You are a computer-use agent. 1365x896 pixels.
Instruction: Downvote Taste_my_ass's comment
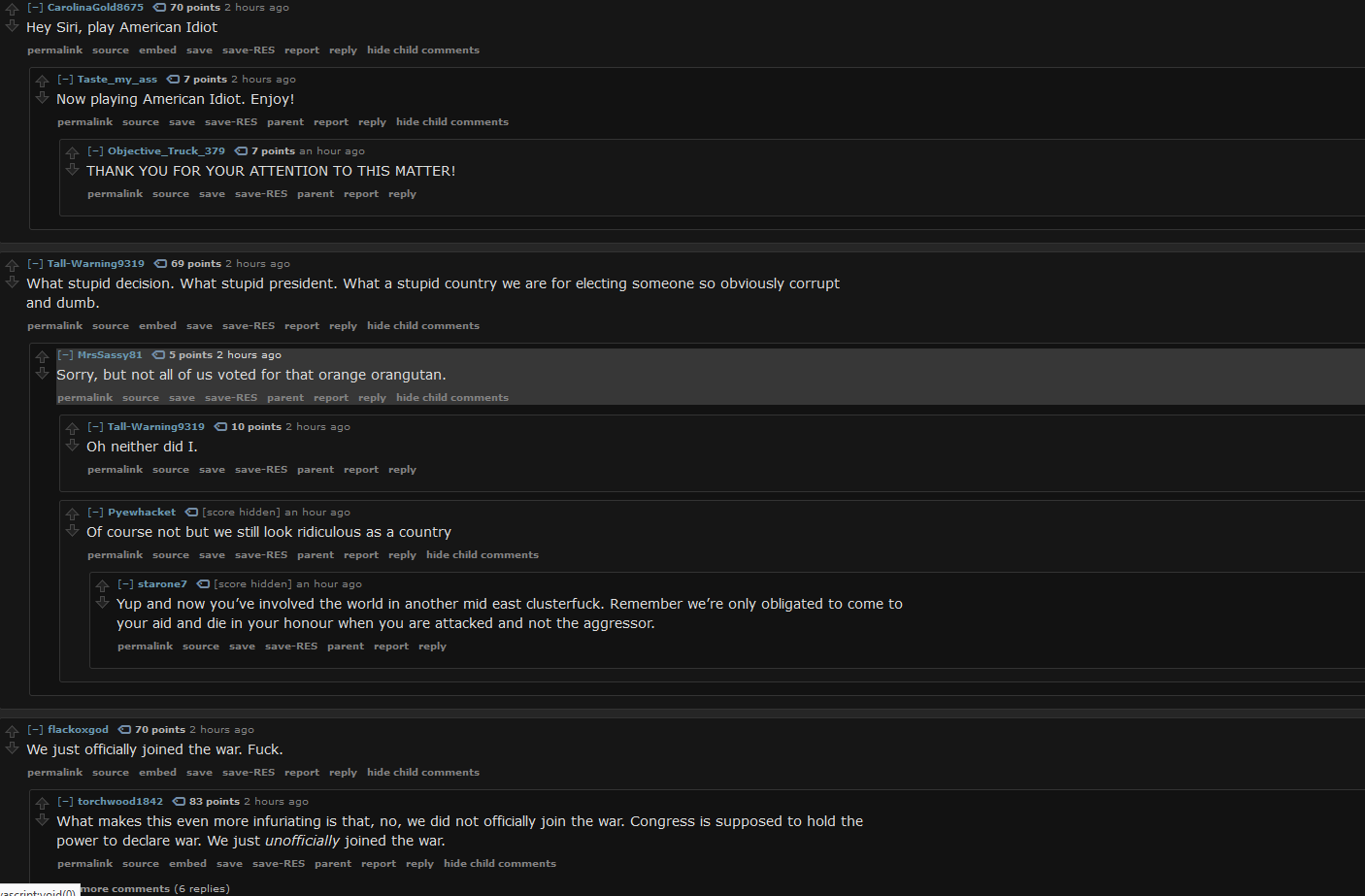pos(43,97)
